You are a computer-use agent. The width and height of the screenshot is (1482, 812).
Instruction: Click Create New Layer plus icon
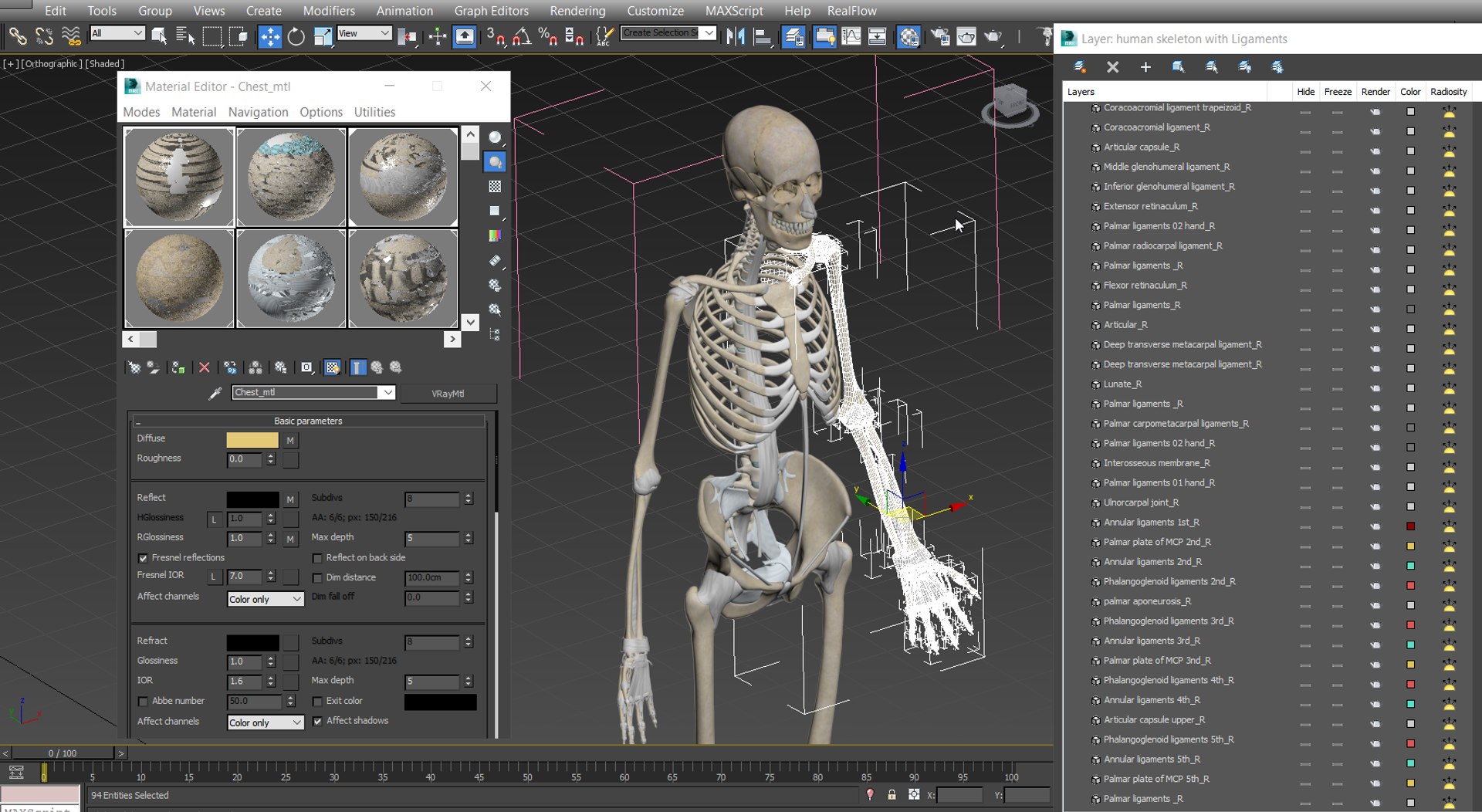click(1145, 67)
